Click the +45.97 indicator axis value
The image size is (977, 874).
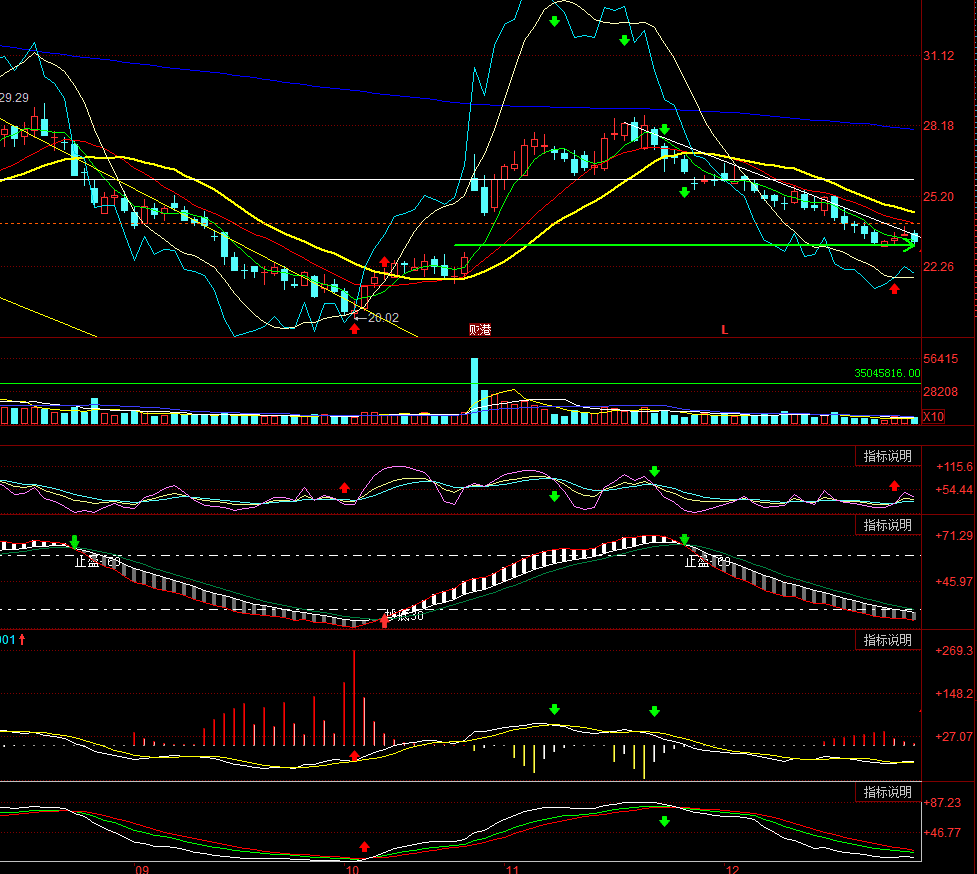(x=953, y=582)
